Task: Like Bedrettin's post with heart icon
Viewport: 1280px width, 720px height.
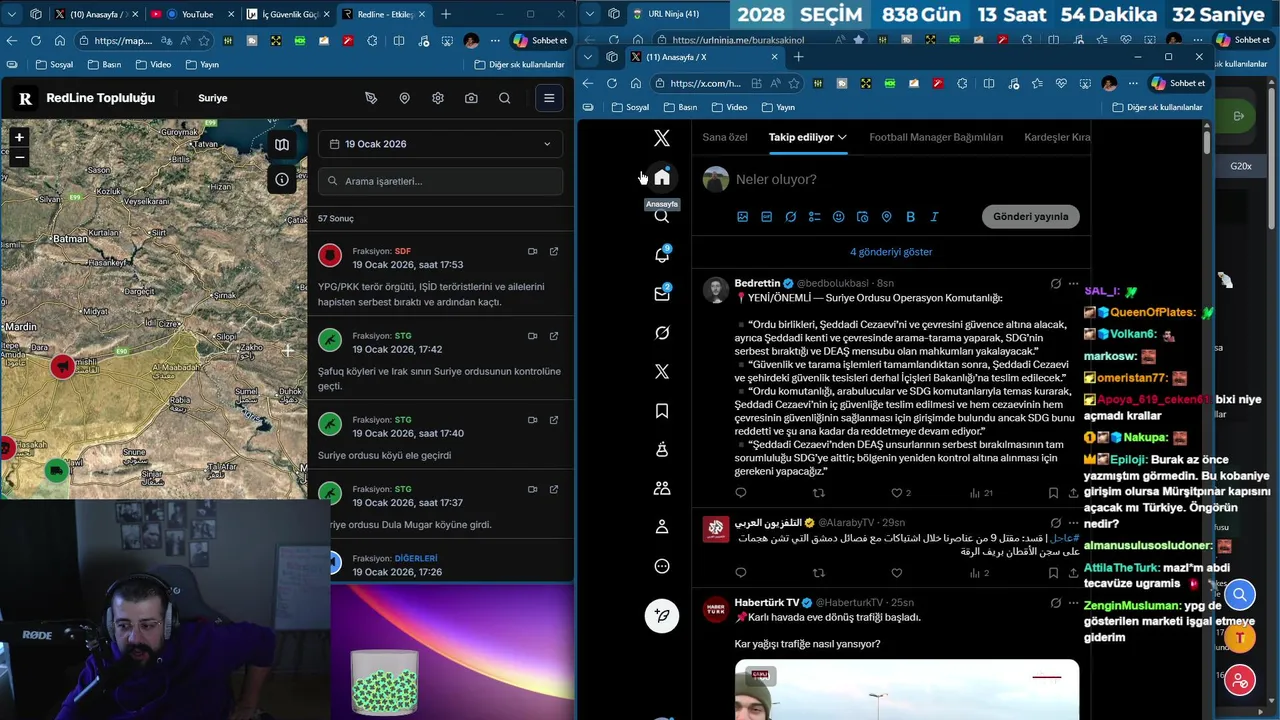Action: (x=896, y=493)
